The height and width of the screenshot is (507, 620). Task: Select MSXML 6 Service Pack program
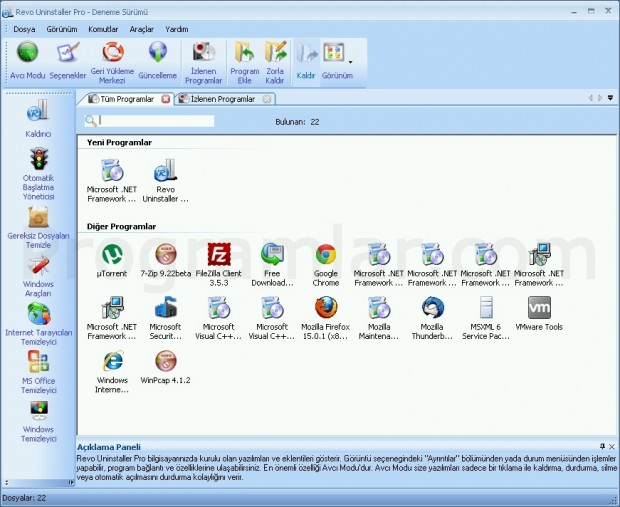click(x=486, y=318)
